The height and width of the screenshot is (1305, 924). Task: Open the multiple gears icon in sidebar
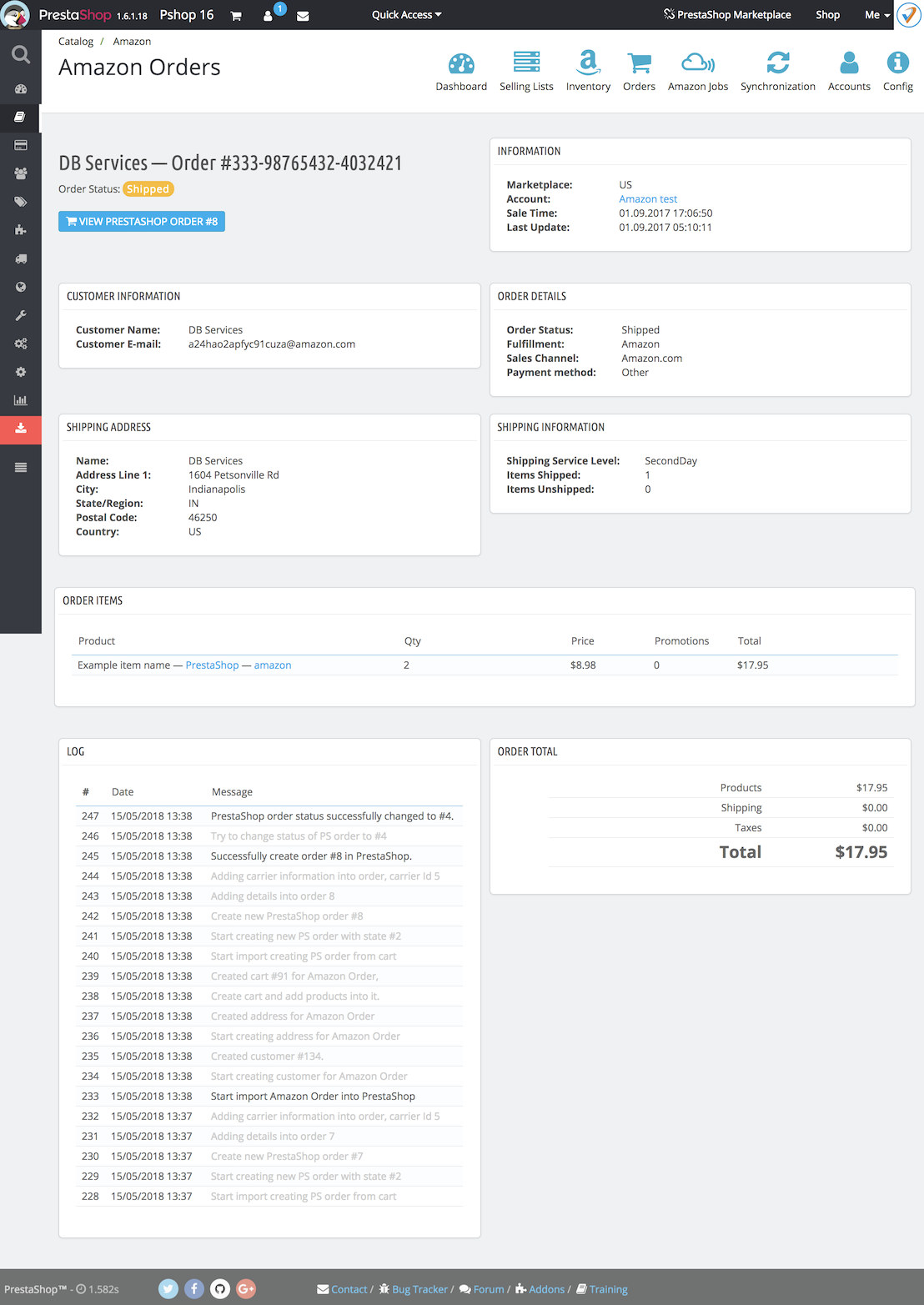pos(21,344)
